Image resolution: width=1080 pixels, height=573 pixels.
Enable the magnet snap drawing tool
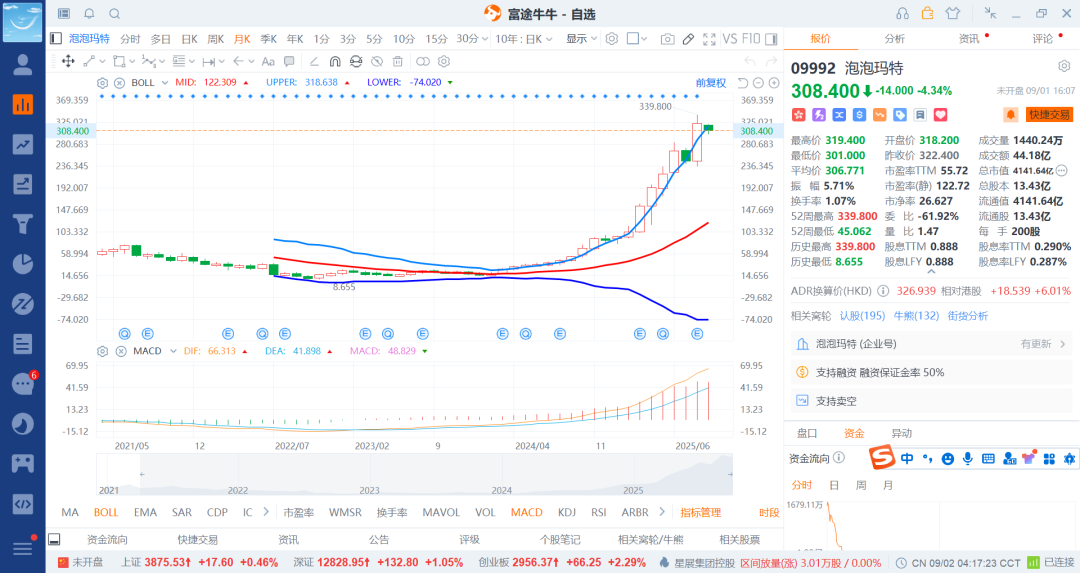(x=335, y=61)
